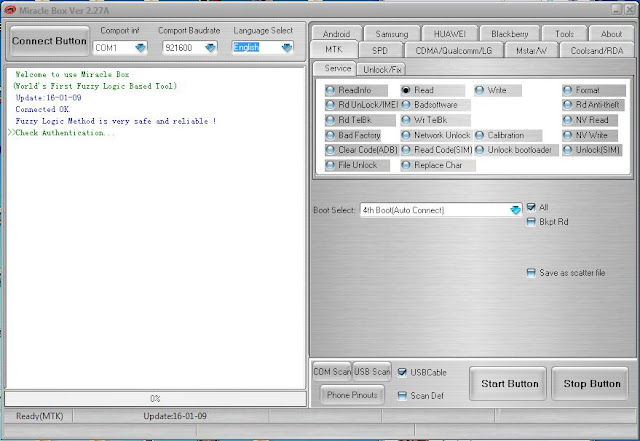The height and width of the screenshot is (441, 640).
Task: Select the Wr TelBk option
Action: click(x=435, y=120)
